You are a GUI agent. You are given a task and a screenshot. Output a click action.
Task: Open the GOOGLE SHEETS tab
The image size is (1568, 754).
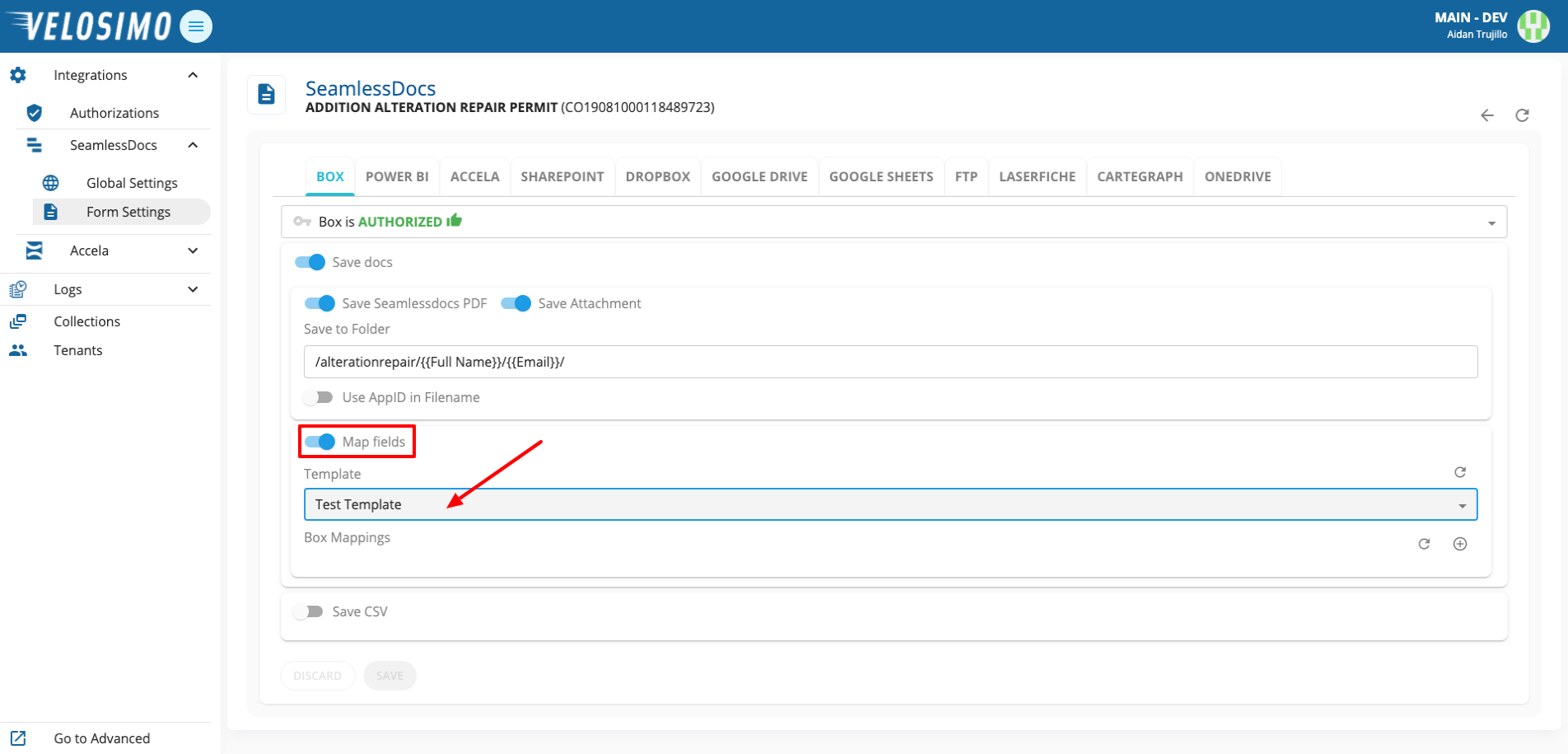coord(881,176)
